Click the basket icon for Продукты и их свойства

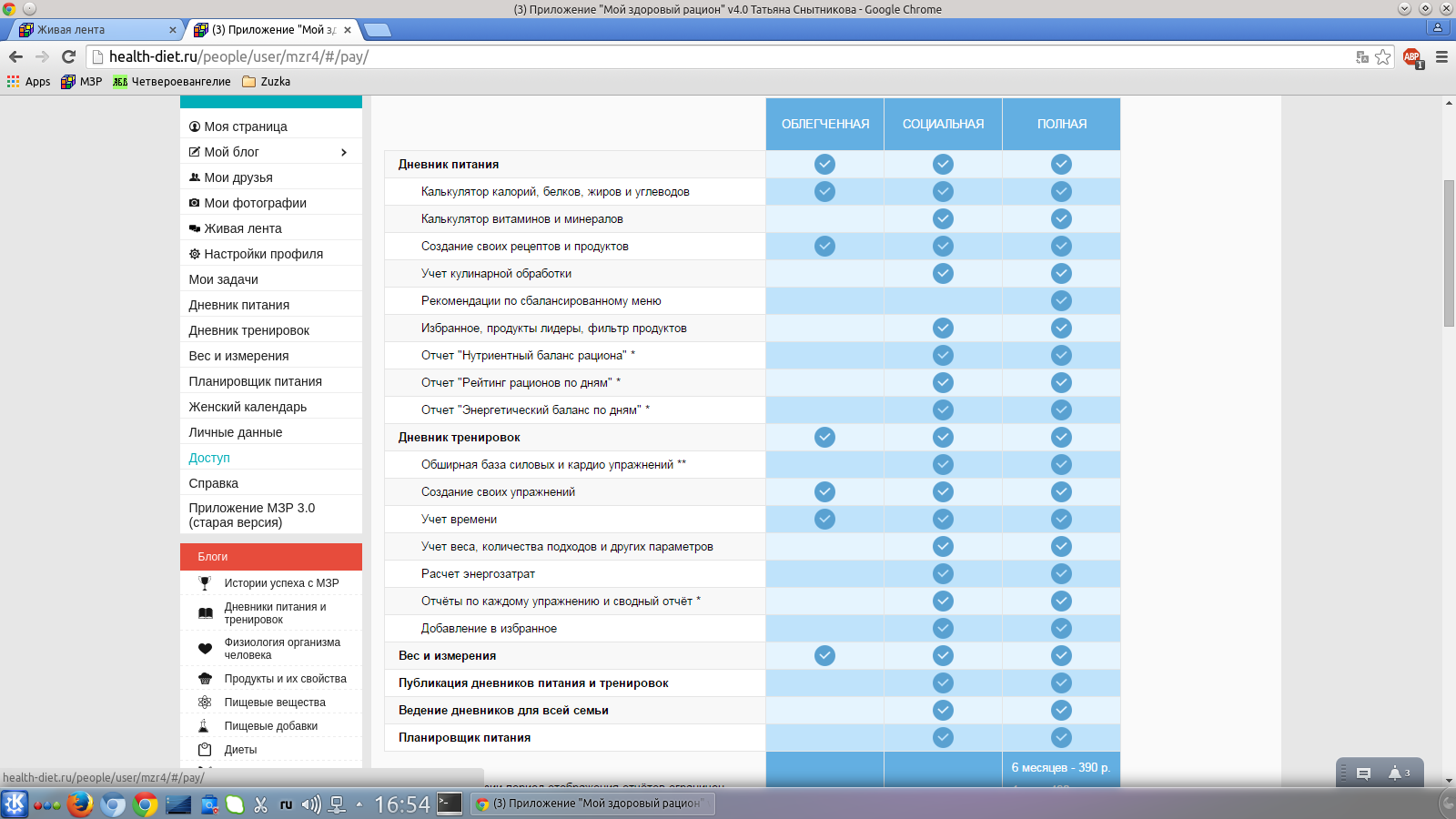tap(205, 679)
